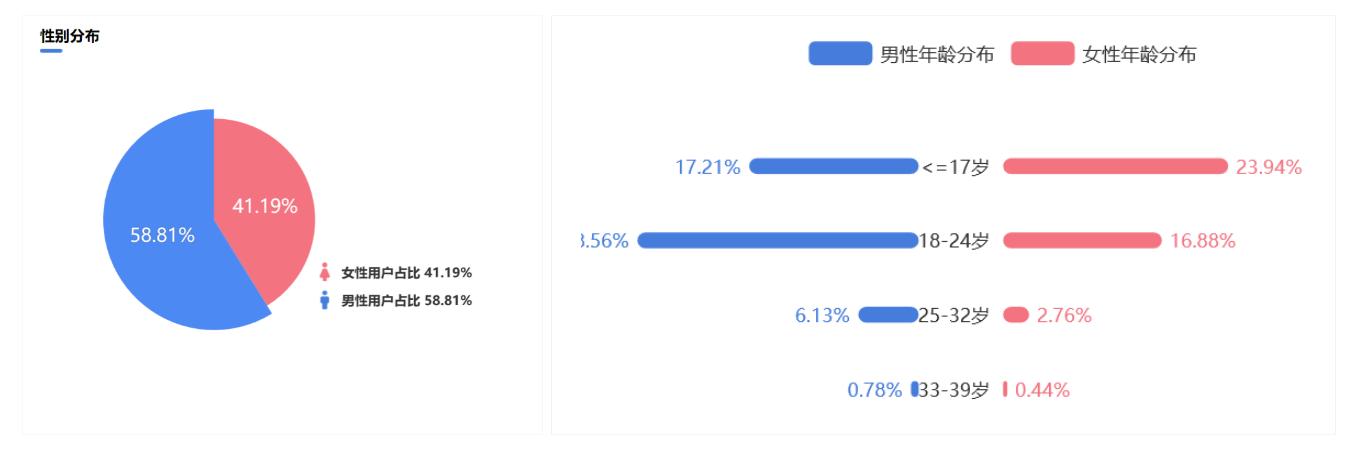Click the male 33-39岁 bar showing 0.78%

(914, 389)
